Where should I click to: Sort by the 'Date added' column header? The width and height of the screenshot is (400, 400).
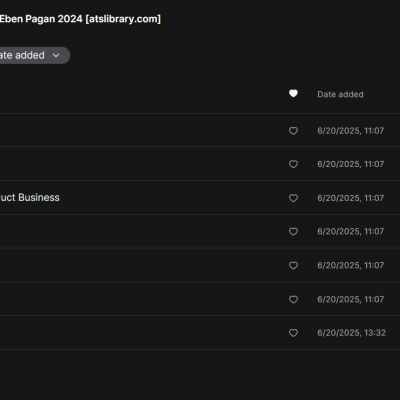pyautogui.click(x=340, y=94)
